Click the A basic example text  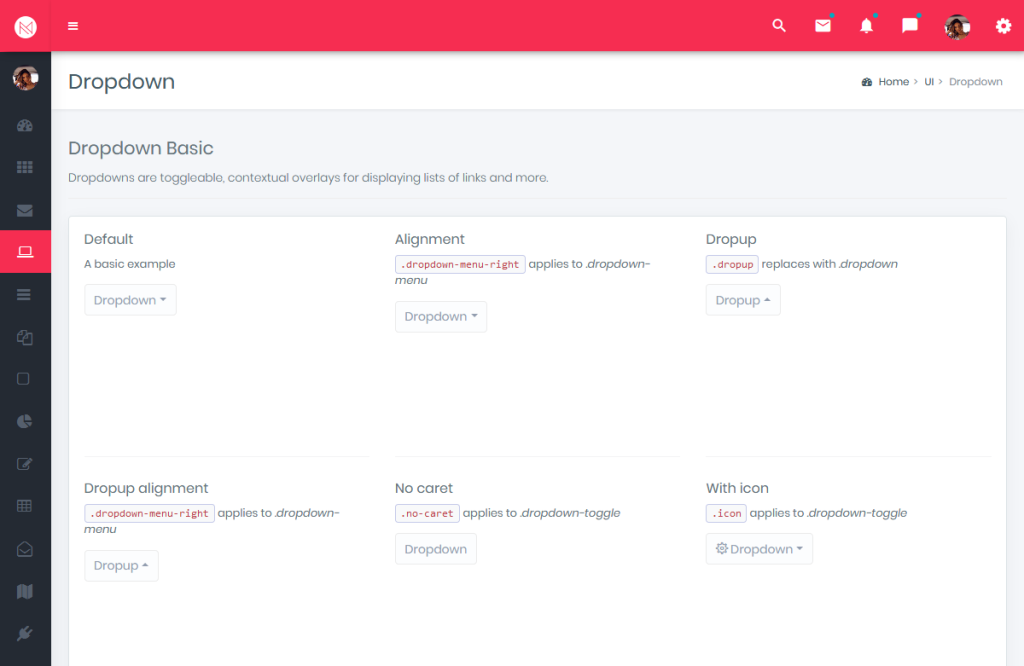coord(129,264)
